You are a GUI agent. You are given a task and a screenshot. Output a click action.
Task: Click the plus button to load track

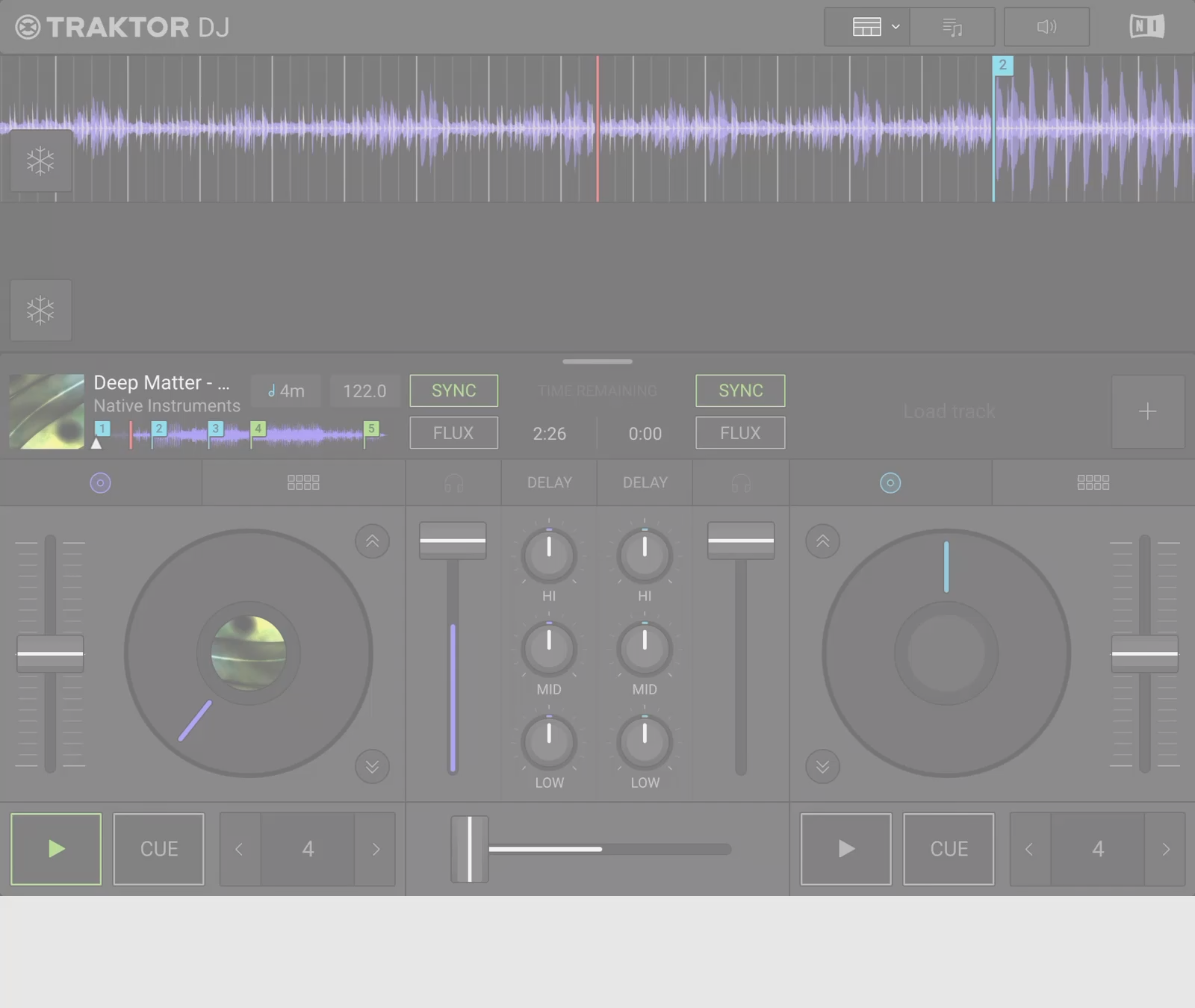(x=1148, y=411)
